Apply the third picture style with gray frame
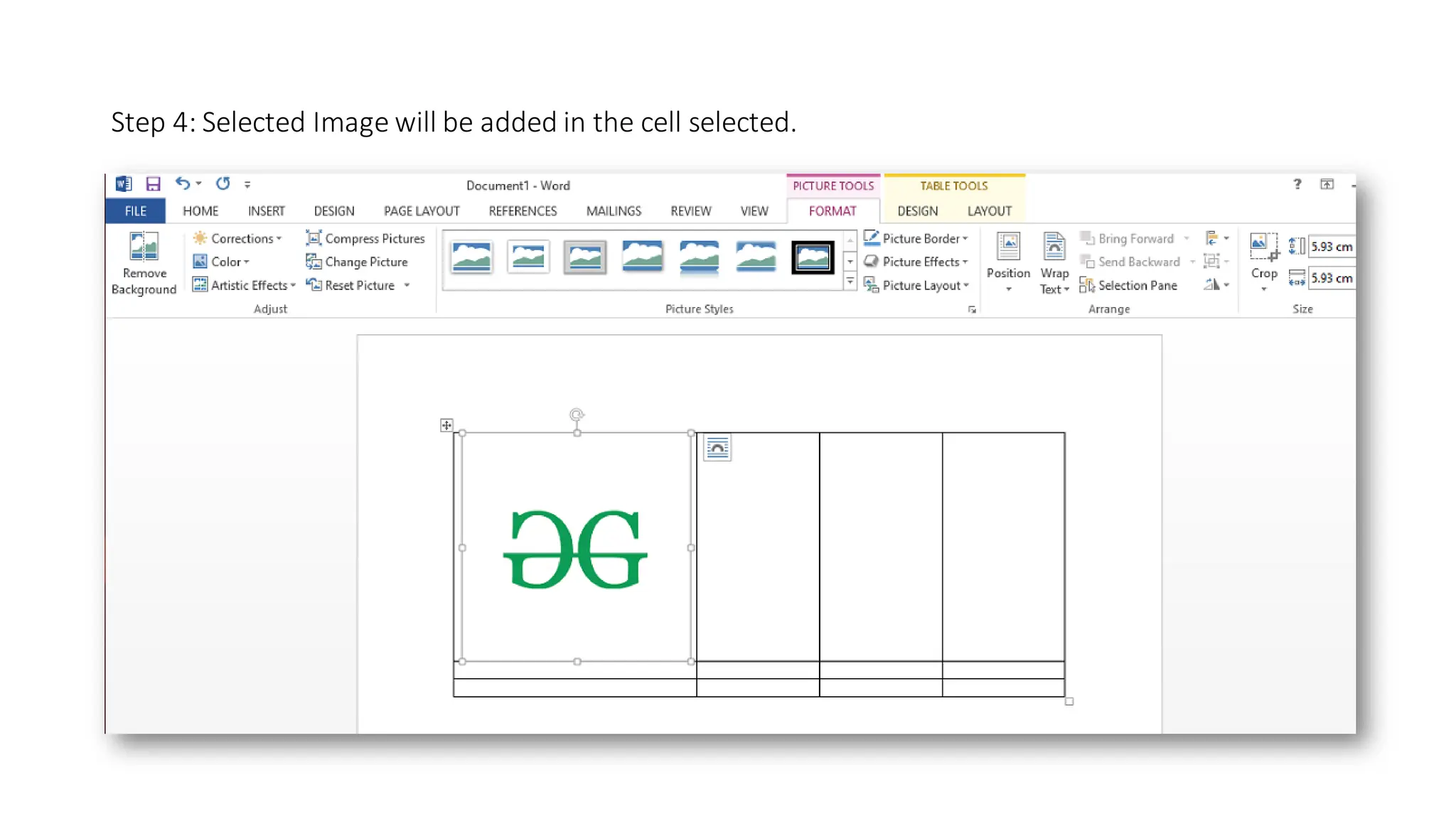Image resolution: width=1456 pixels, height=819 pixels. pos(585,257)
